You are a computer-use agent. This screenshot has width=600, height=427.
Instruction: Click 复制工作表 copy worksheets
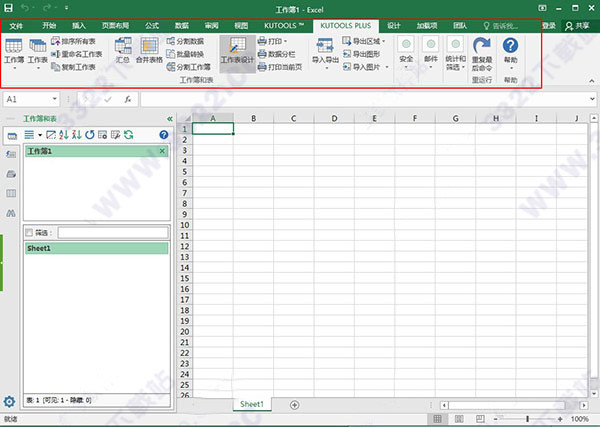[73, 67]
